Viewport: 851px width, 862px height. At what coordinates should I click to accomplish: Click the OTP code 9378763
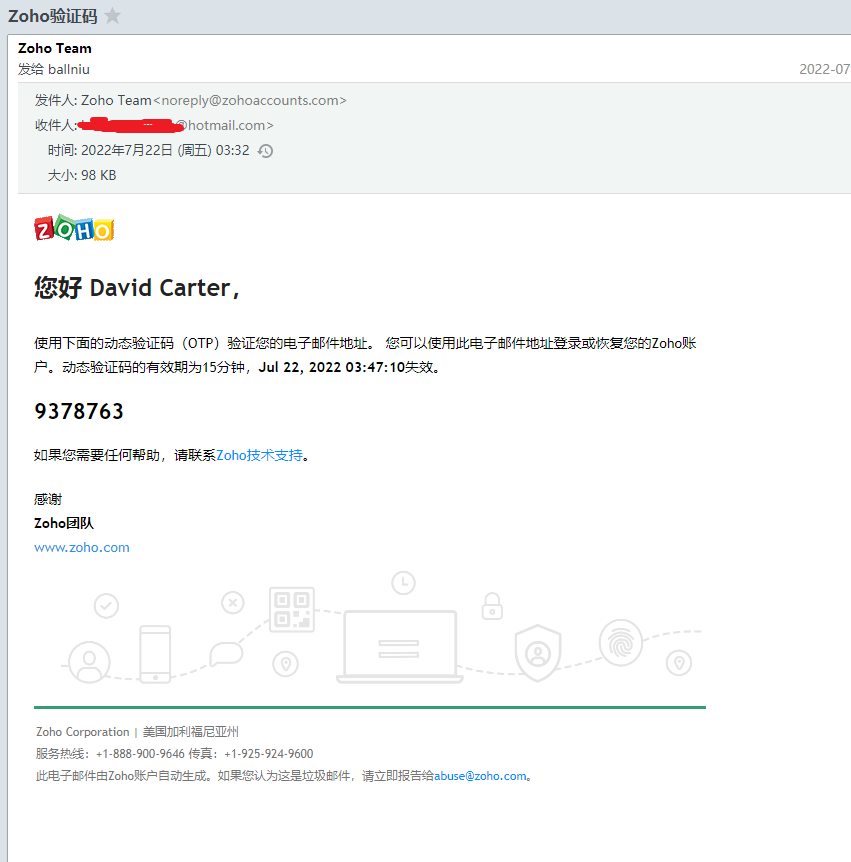tap(79, 411)
